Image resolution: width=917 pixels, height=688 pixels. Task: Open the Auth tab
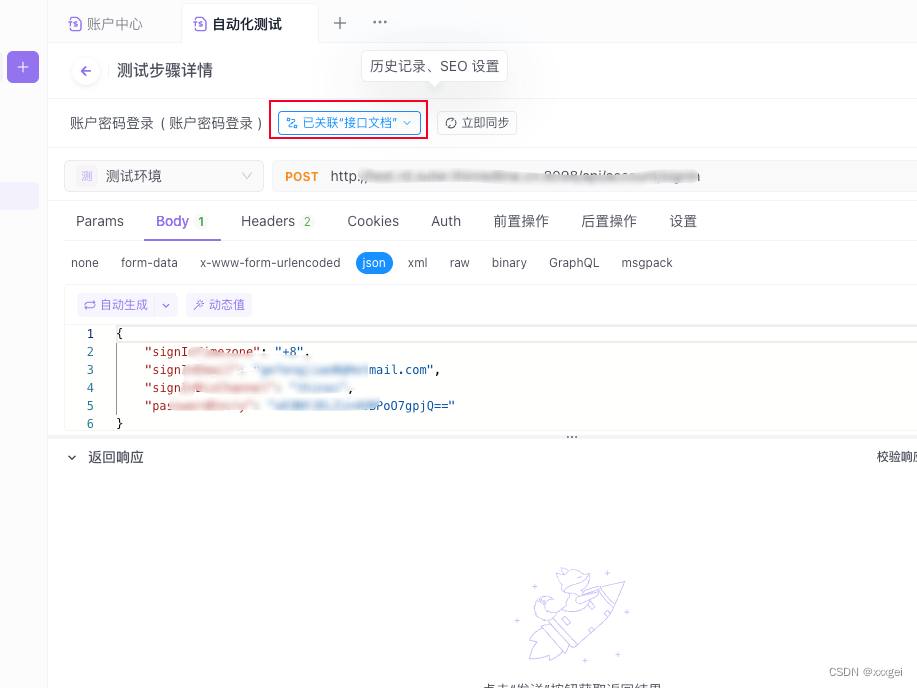pyautogui.click(x=446, y=221)
